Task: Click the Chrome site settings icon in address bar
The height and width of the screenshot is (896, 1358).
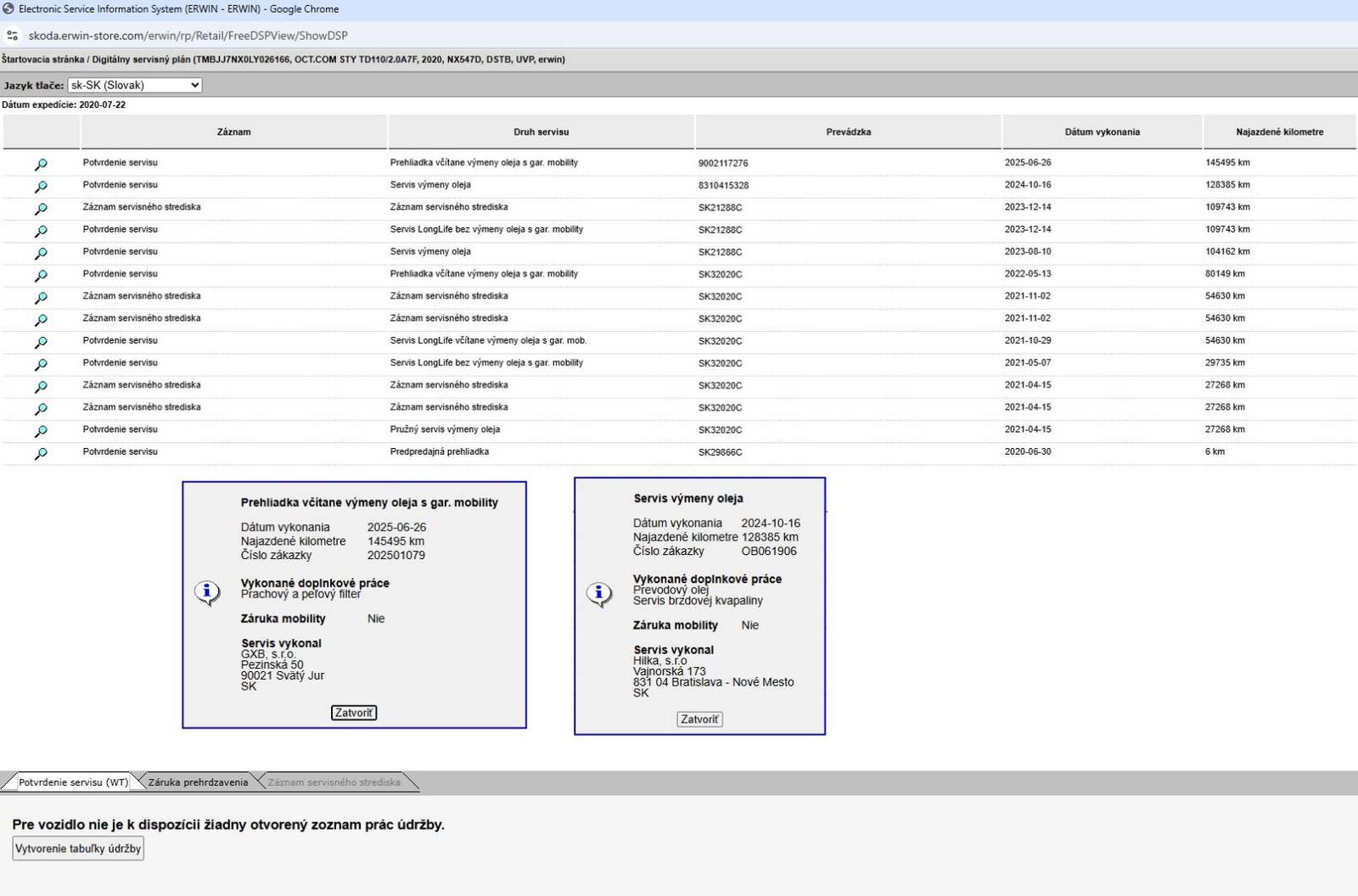Action: (12, 36)
